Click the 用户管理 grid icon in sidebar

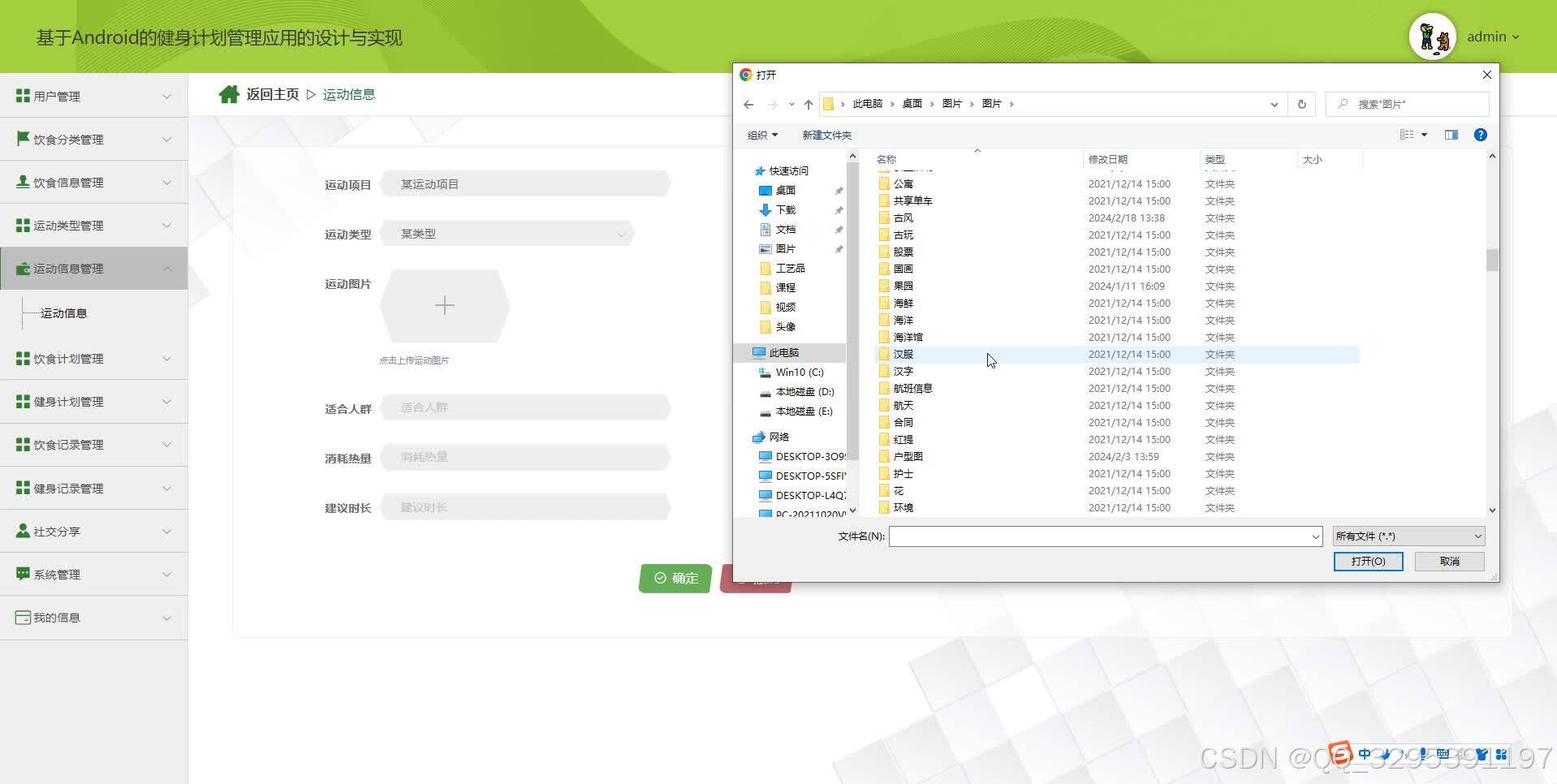click(23, 96)
